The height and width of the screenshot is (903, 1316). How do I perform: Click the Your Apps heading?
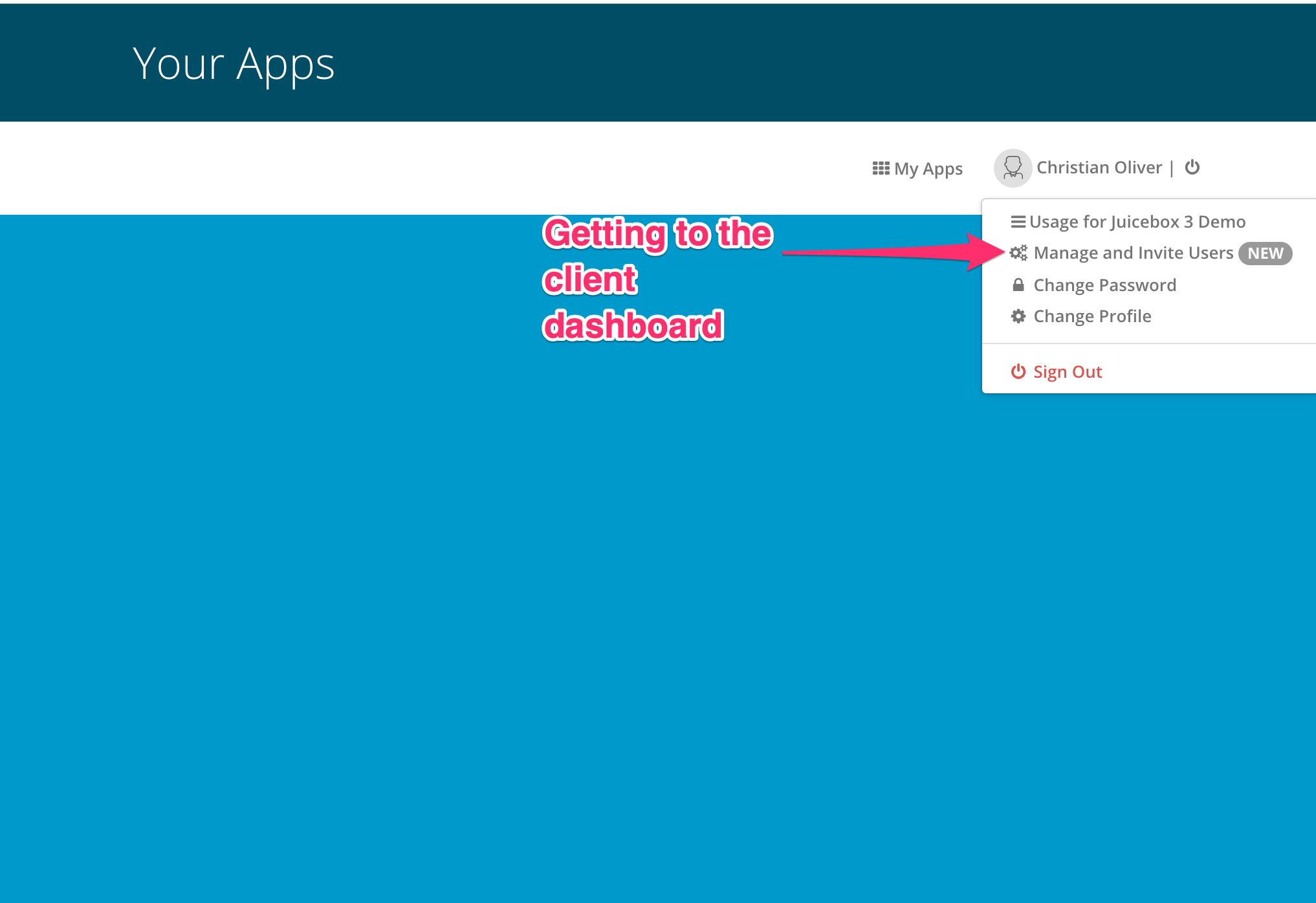click(234, 65)
